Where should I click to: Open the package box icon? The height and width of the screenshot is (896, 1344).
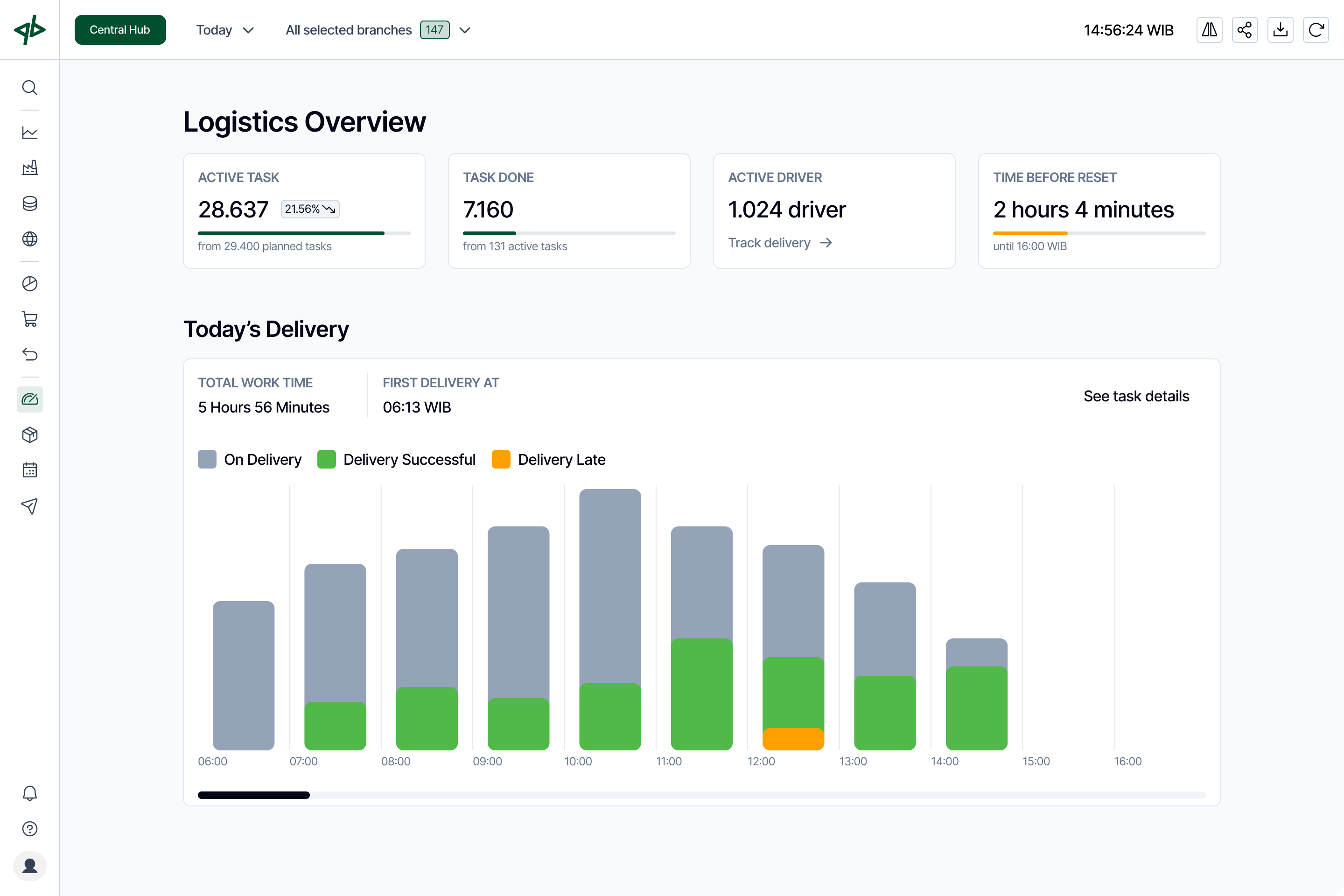(30, 435)
